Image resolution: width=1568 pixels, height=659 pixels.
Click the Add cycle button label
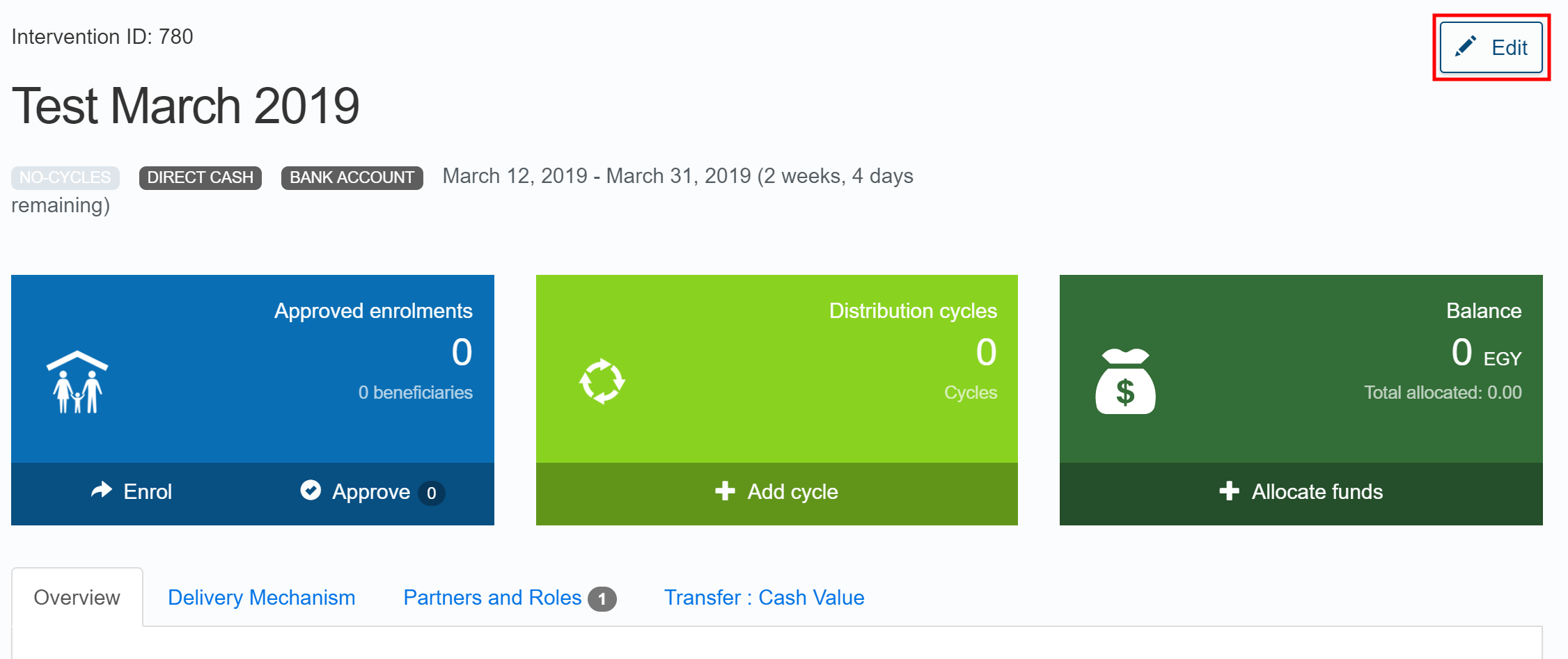tap(792, 492)
